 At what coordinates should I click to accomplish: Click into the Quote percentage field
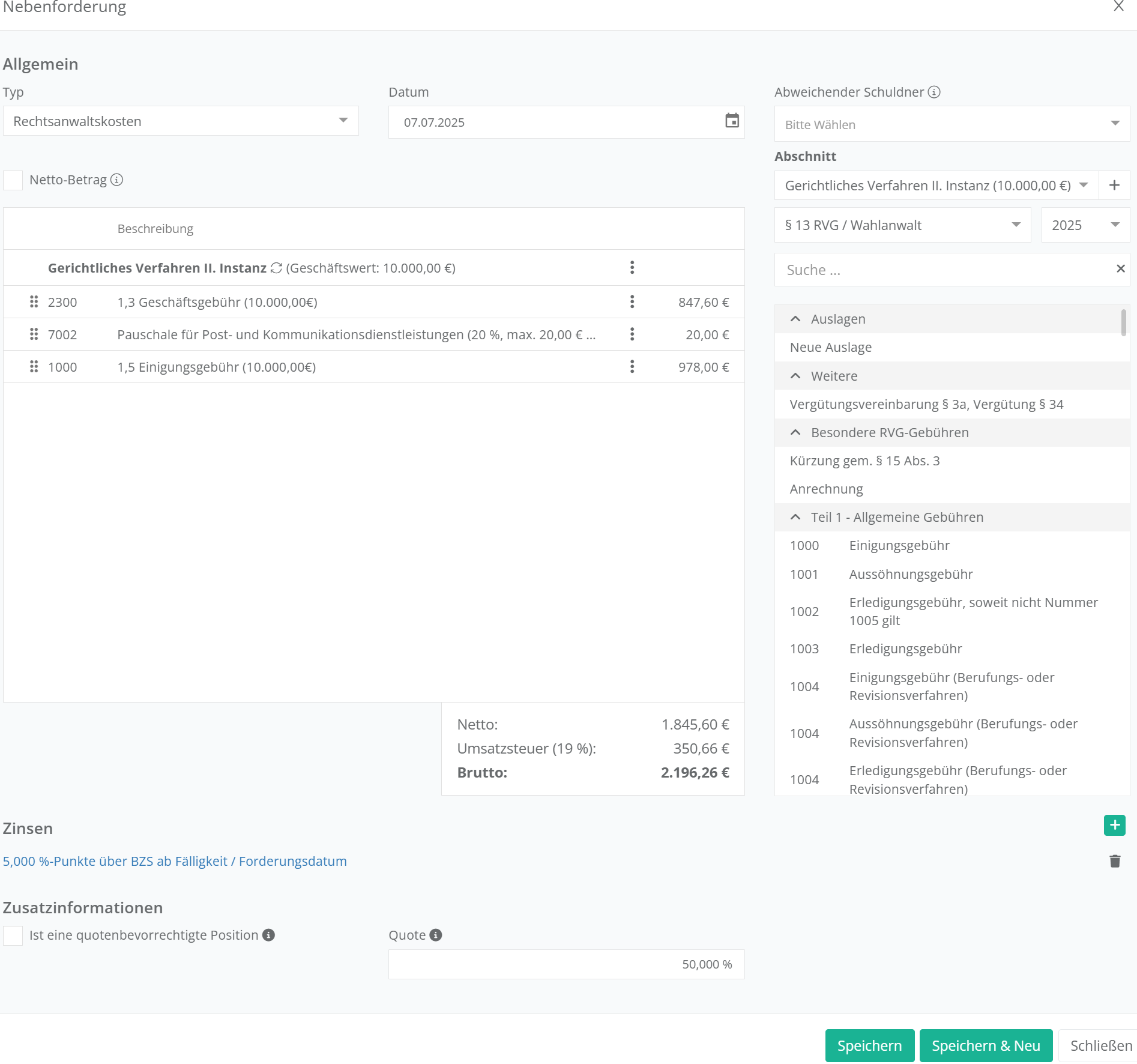pyautogui.click(x=565, y=964)
